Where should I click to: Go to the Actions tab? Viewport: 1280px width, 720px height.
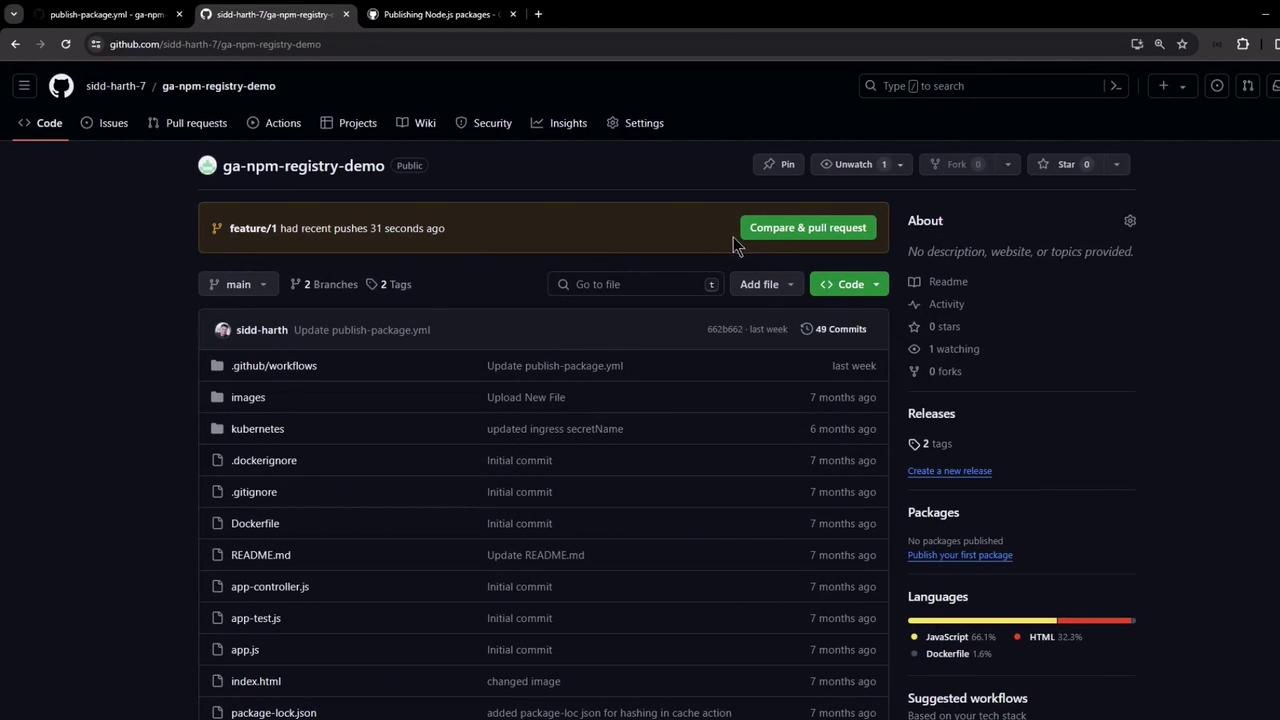click(274, 123)
